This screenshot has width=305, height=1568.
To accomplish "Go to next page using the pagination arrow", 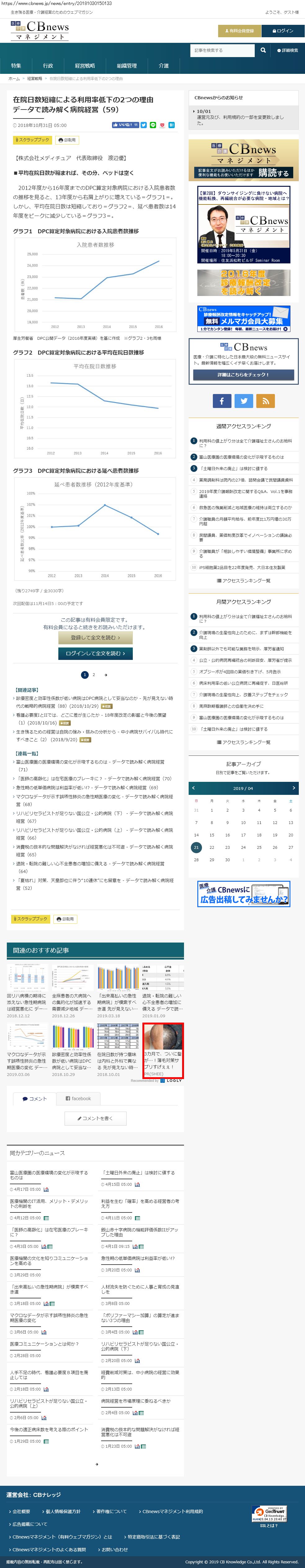I will (106, 674).
